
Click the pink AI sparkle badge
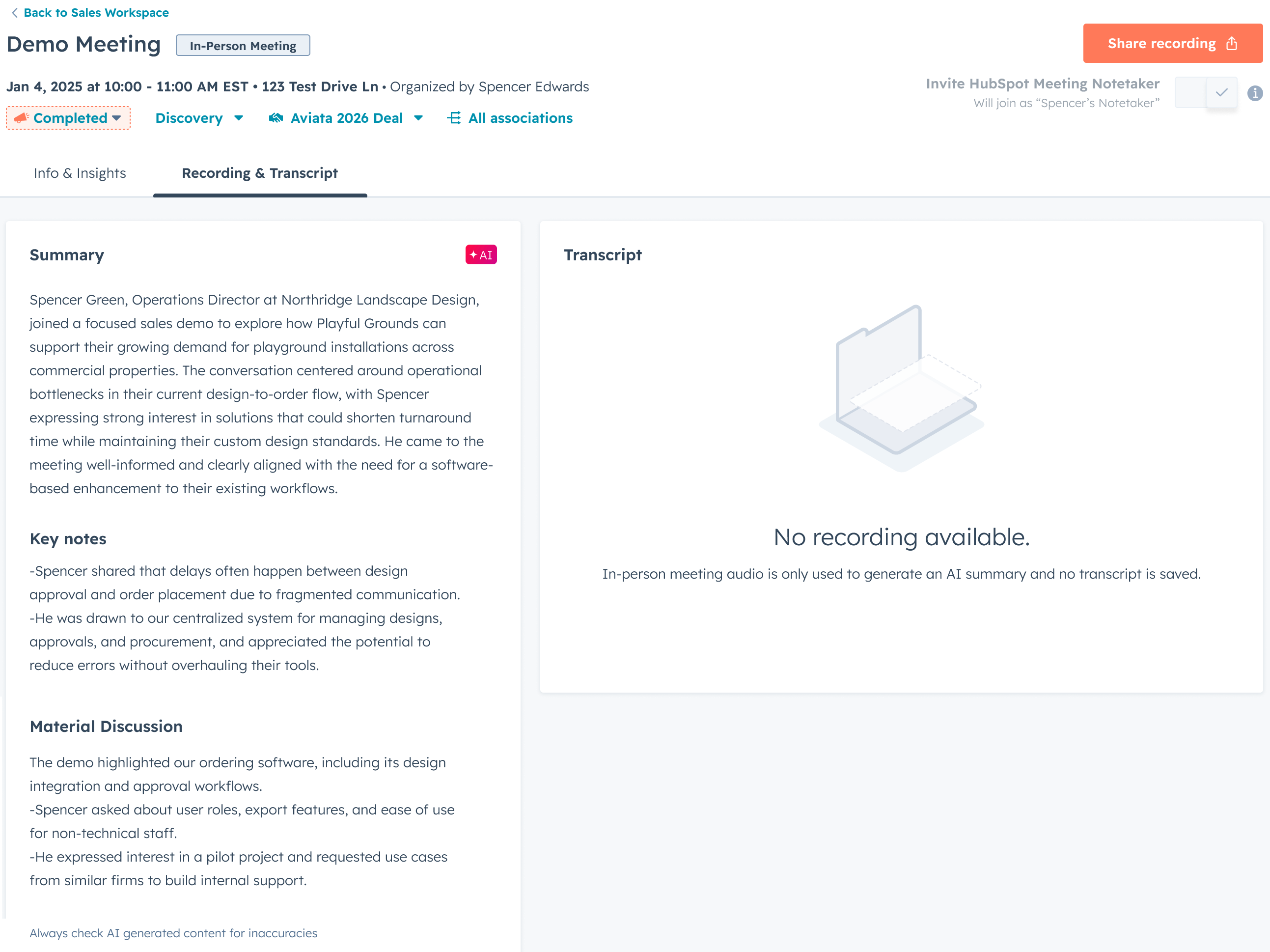click(x=481, y=254)
